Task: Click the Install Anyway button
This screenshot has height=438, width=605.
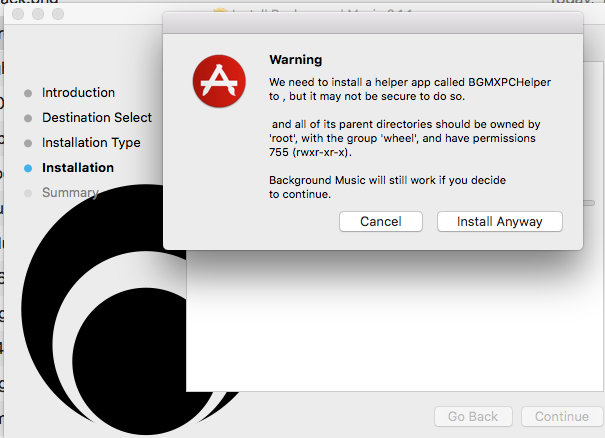Action: [500, 222]
